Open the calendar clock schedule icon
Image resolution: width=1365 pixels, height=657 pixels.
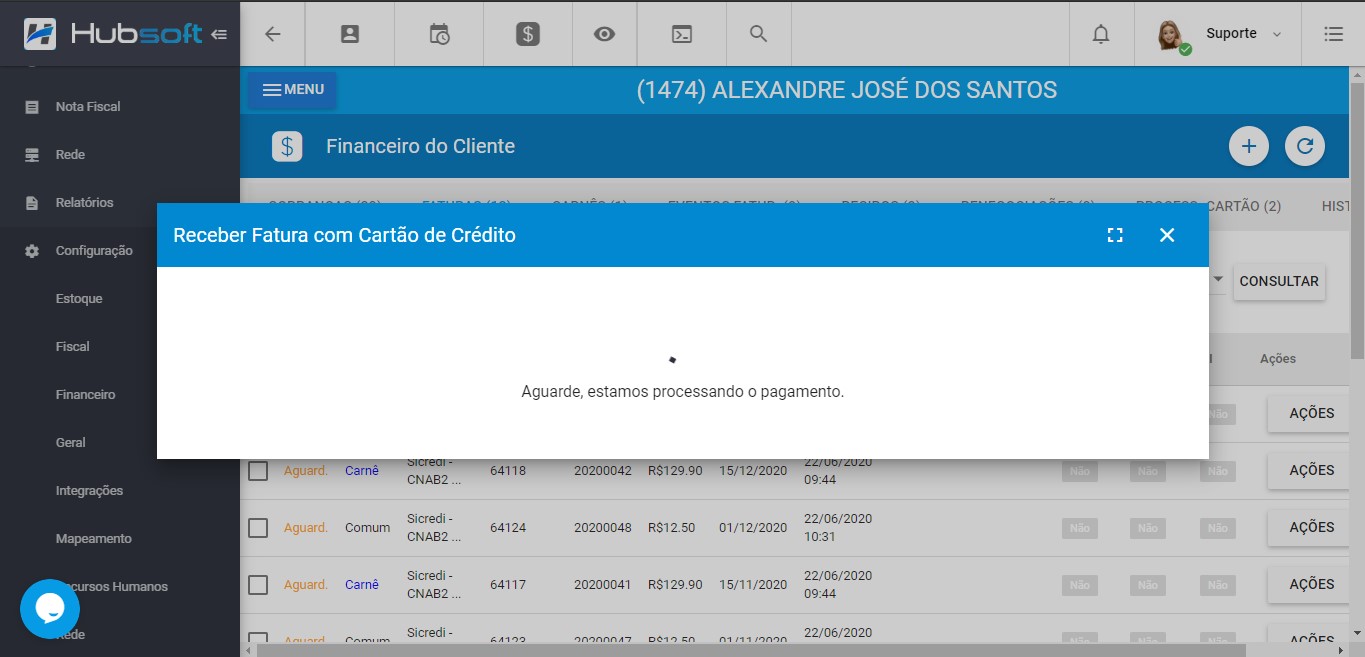(x=439, y=34)
